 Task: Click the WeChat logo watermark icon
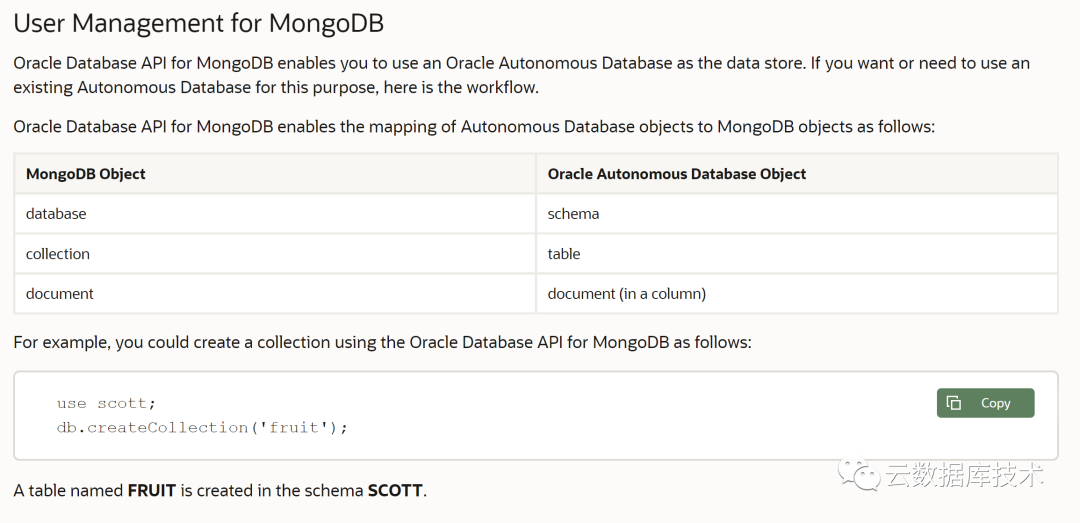(859, 474)
